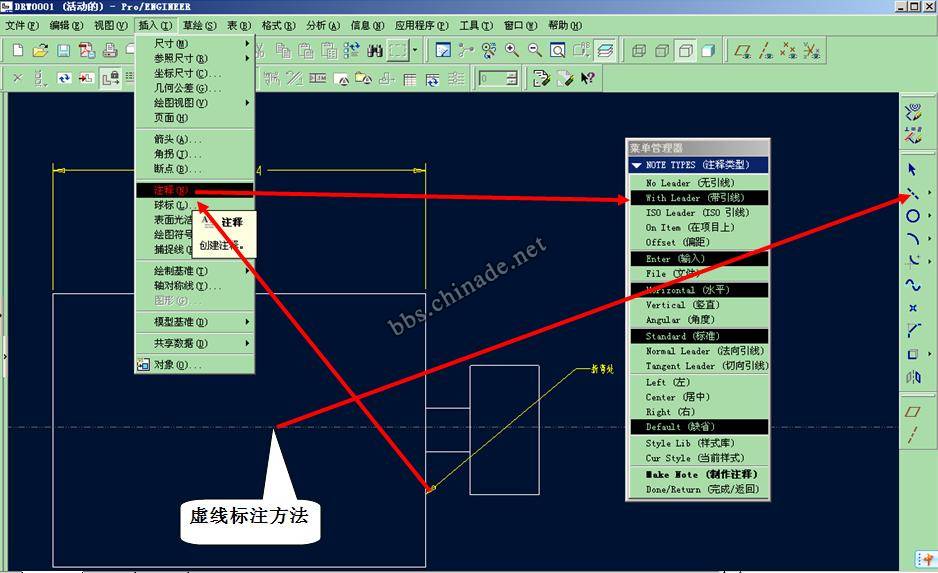938x573 pixels.
Task: Open the 格式 menu
Action: [x=279, y=25]
